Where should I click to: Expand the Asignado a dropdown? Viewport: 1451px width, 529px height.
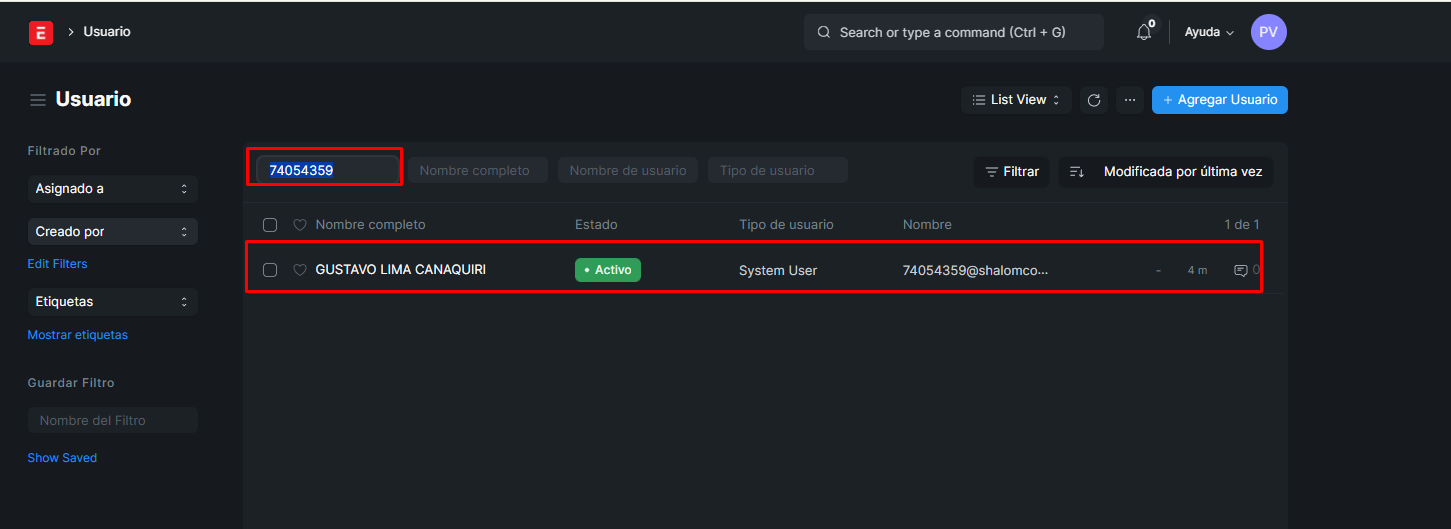coord(112,189)
